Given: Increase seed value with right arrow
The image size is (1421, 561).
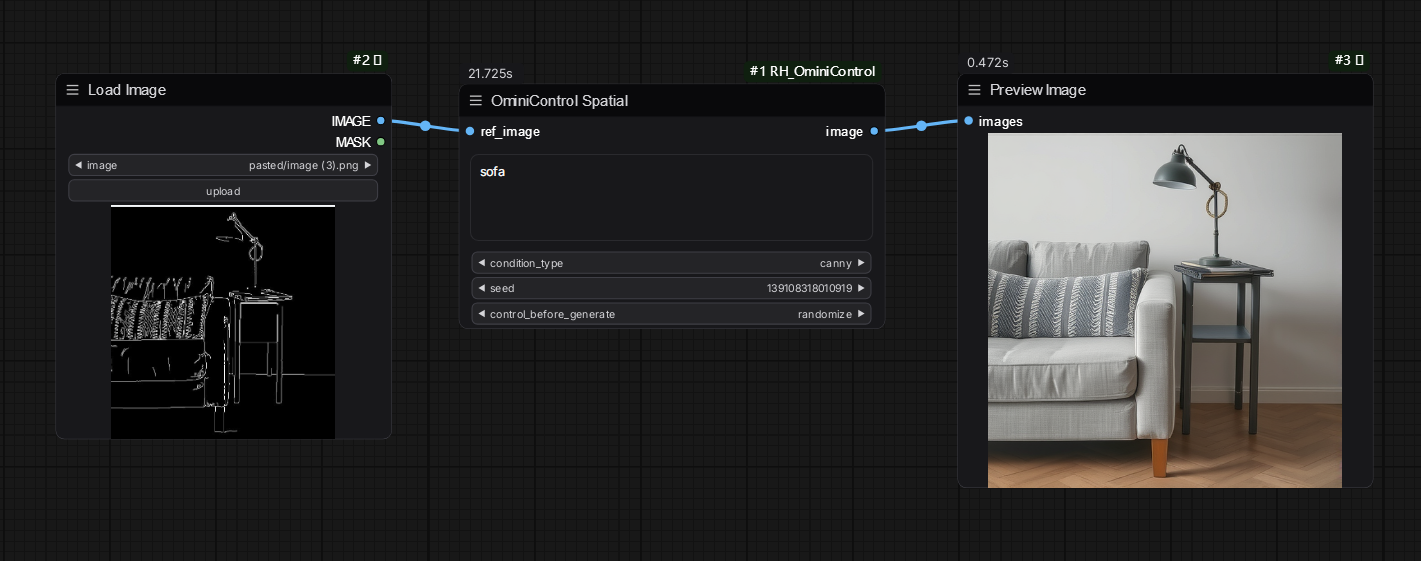Looking at the screenshot, I should point(862,288).
